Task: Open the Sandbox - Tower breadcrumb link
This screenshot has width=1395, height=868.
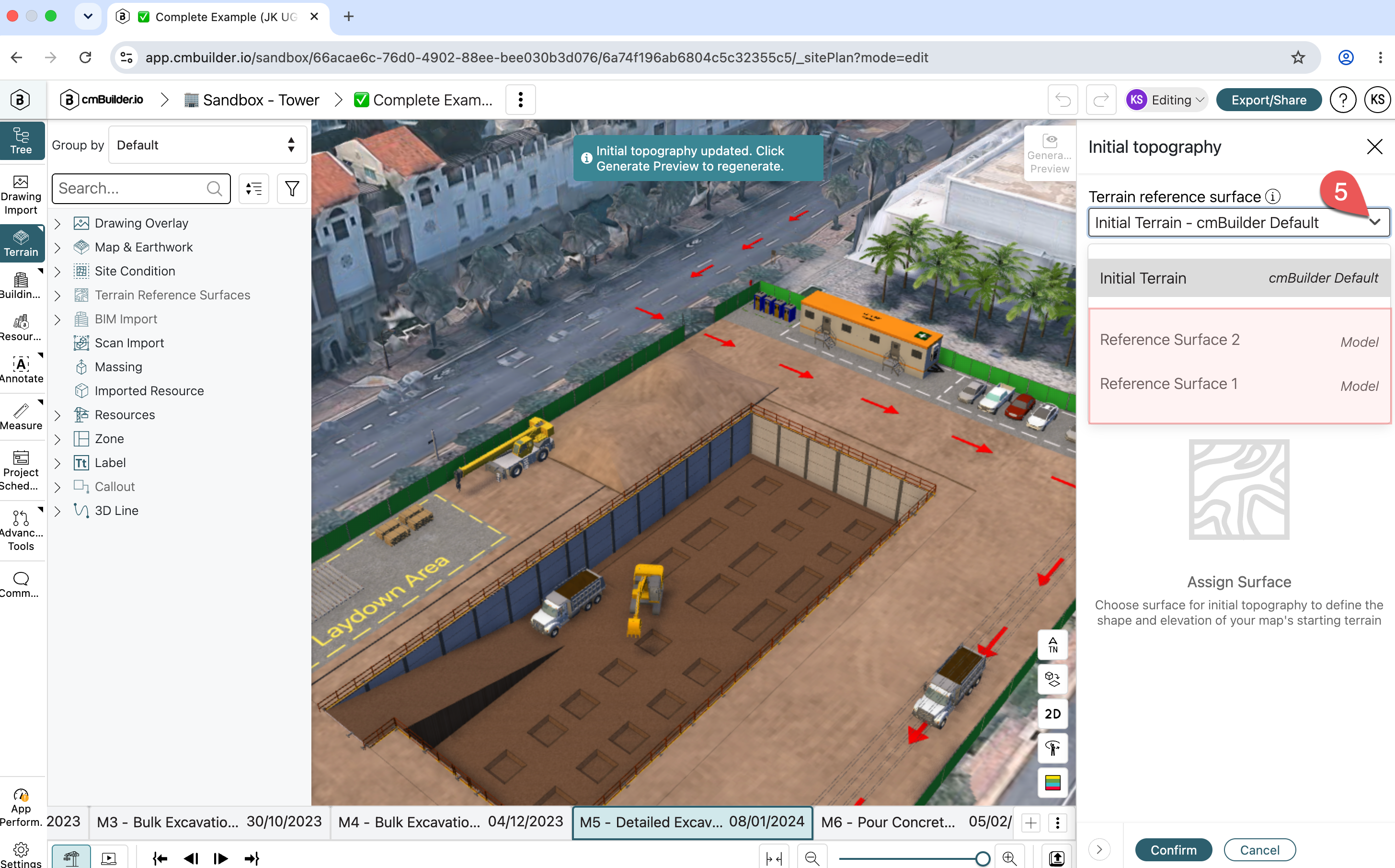Action: (252, 100)
